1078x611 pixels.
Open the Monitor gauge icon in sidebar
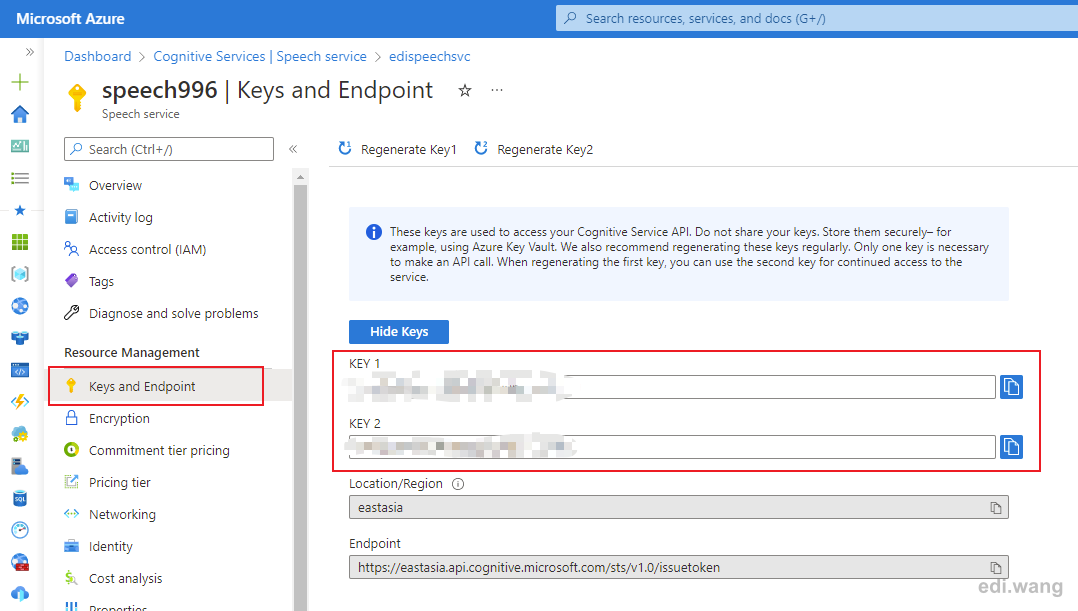pos(20,530)
